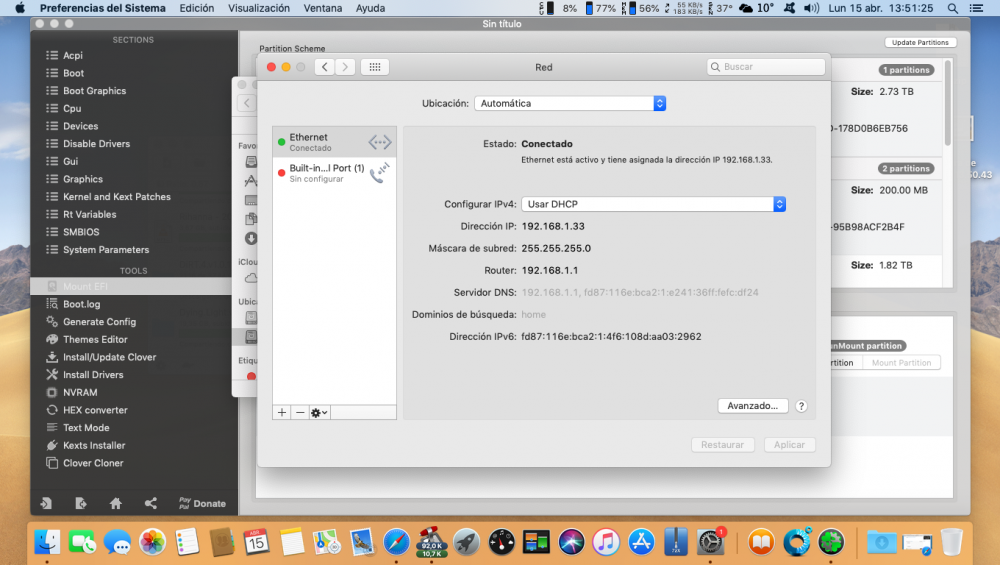Open Launchpad rocket icon in the Dock

(466, 542)
